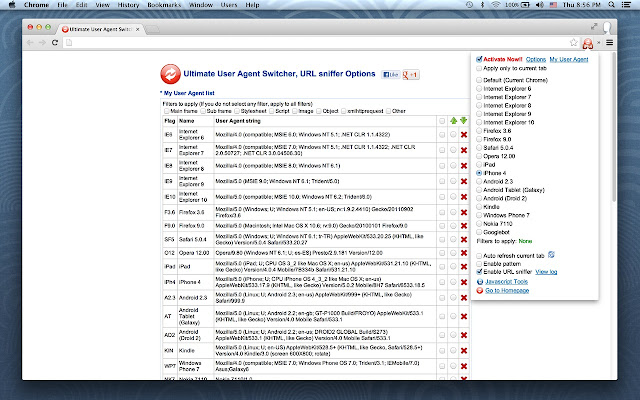Delete the iPad row

tap(464, 267)
